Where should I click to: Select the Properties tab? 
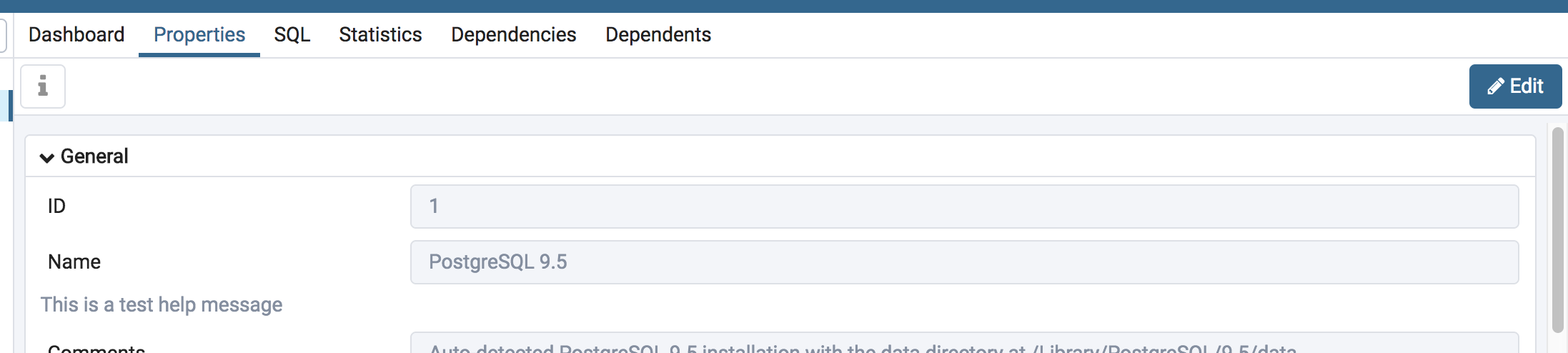[x=199, y=34]
